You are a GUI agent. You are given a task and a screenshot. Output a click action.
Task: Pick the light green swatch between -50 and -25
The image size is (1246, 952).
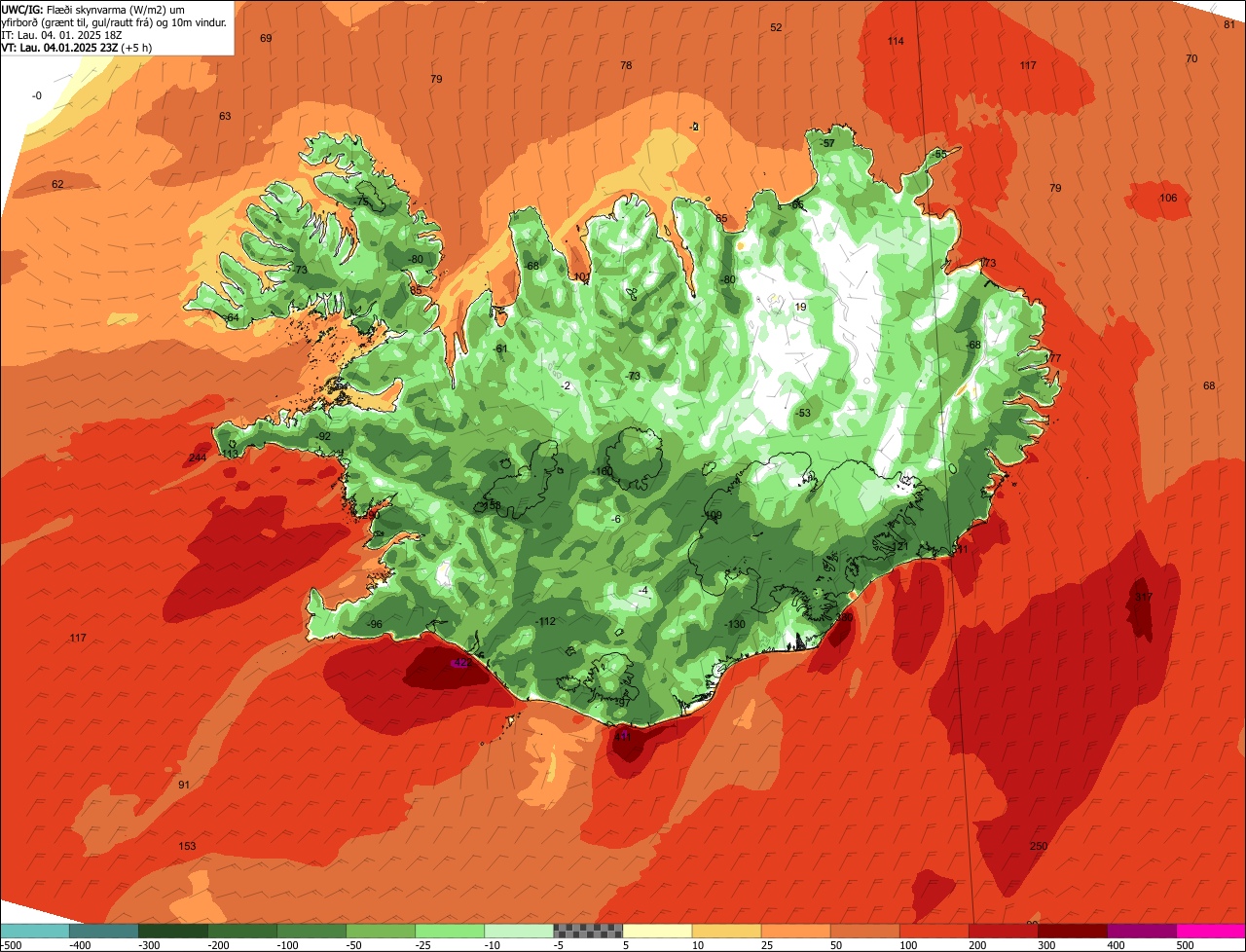point(381,931)
